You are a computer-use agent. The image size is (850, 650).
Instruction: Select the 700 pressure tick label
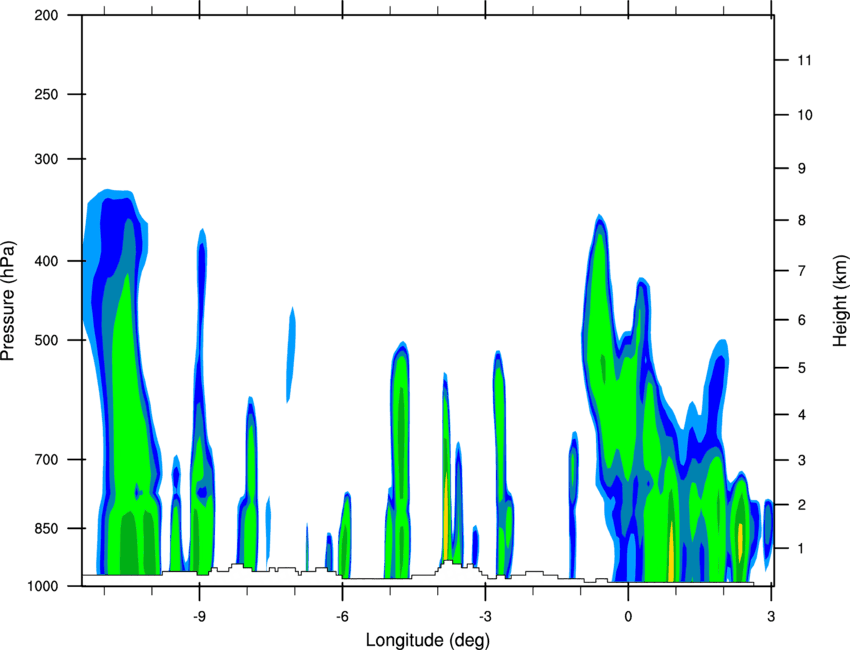coord(46,460)
